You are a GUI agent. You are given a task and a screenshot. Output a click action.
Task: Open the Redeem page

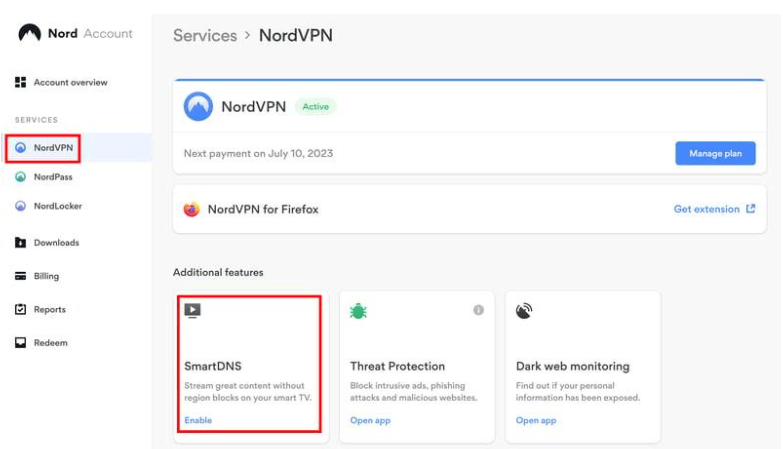pyautogui.click(x=50, y=343)
